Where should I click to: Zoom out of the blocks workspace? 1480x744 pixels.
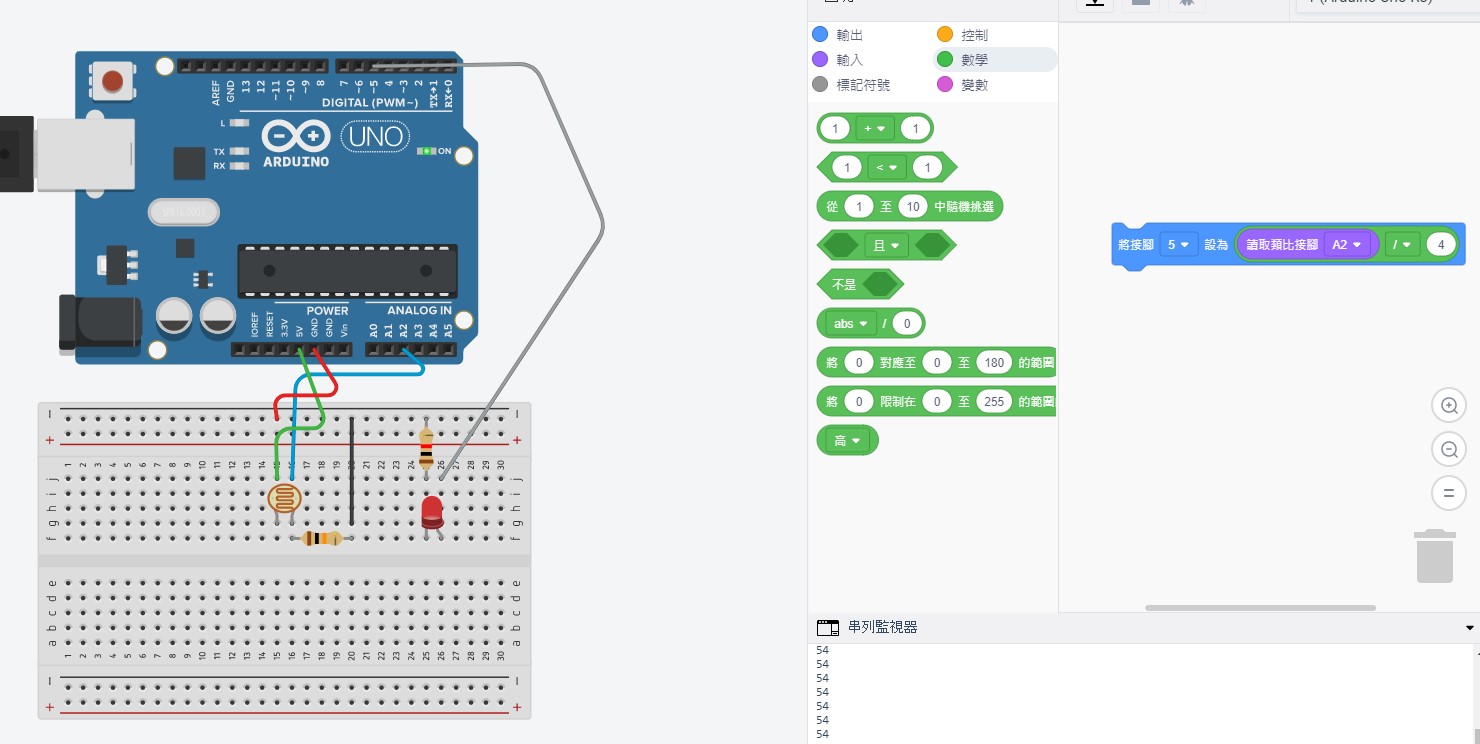pyautogui.click(x=1448, y=450)
